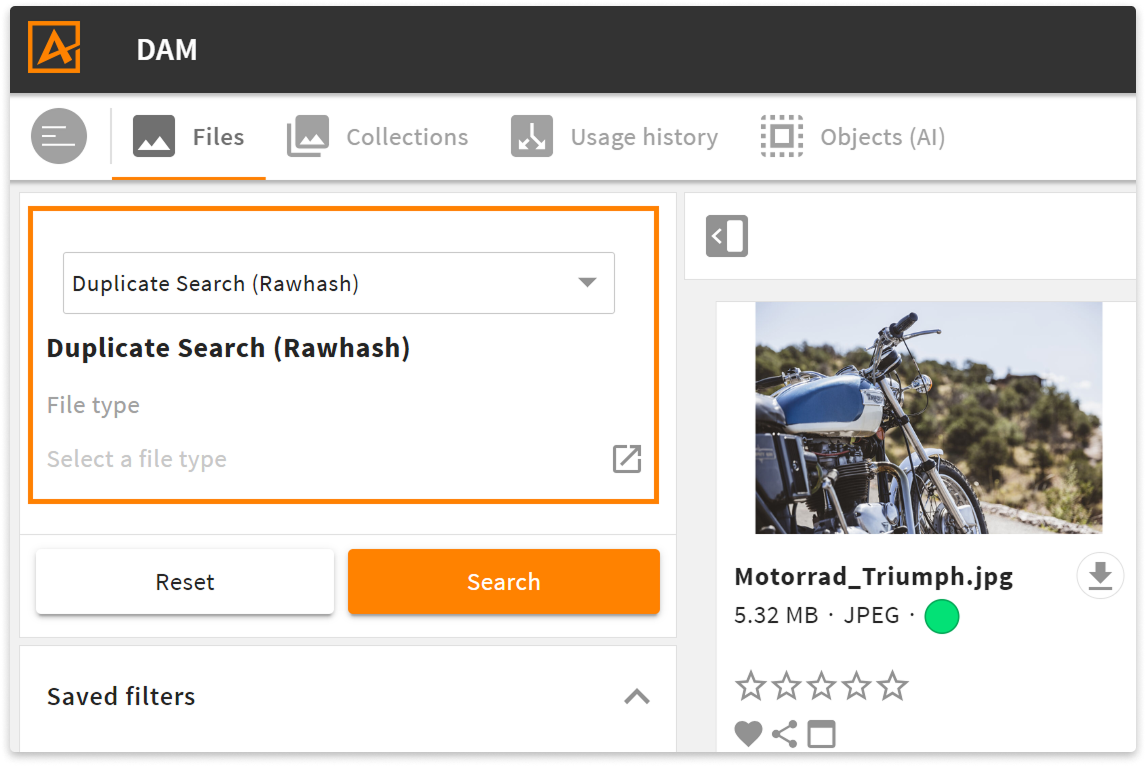The width and height of the screenshot is (1146, 766).
Task: Share the Motorrad_Triumph.jpg file
Action: (x=785, y=734)
